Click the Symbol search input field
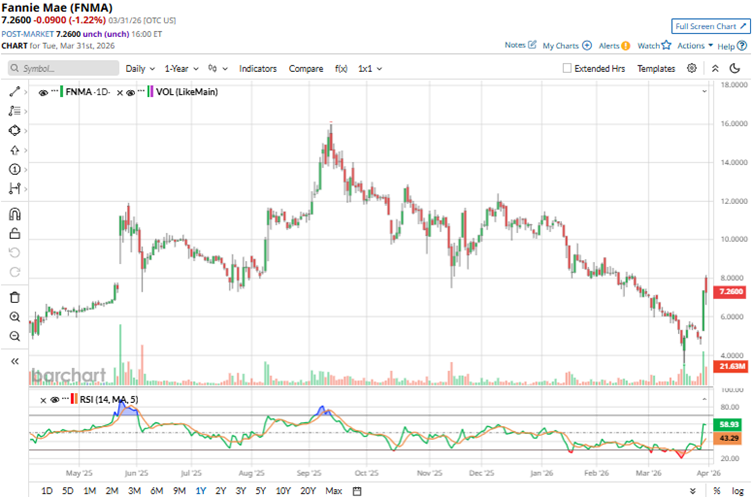 [63, 68]
